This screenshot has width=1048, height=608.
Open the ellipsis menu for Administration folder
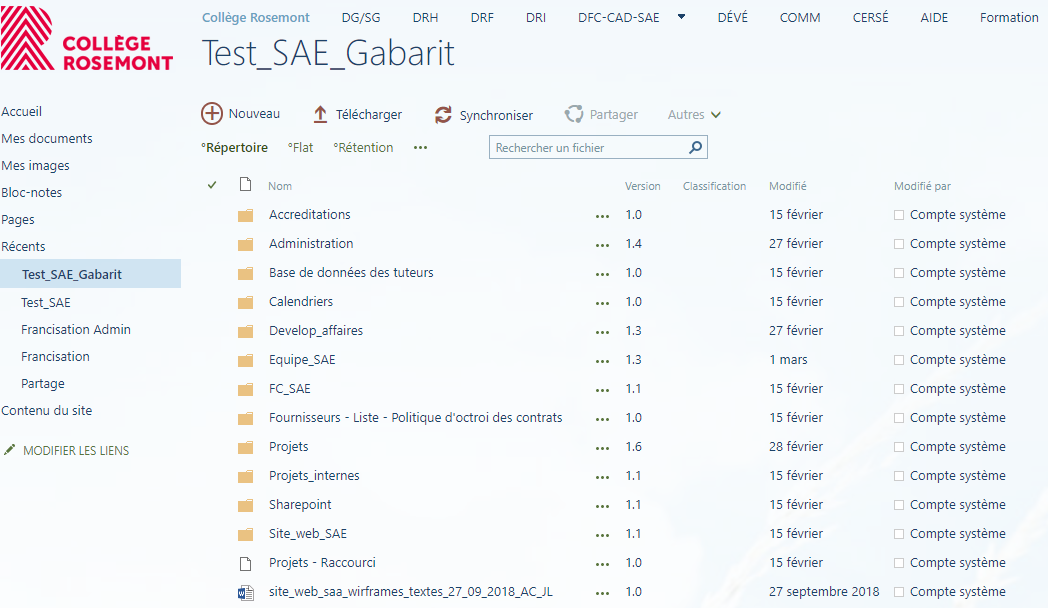point(602,245)
